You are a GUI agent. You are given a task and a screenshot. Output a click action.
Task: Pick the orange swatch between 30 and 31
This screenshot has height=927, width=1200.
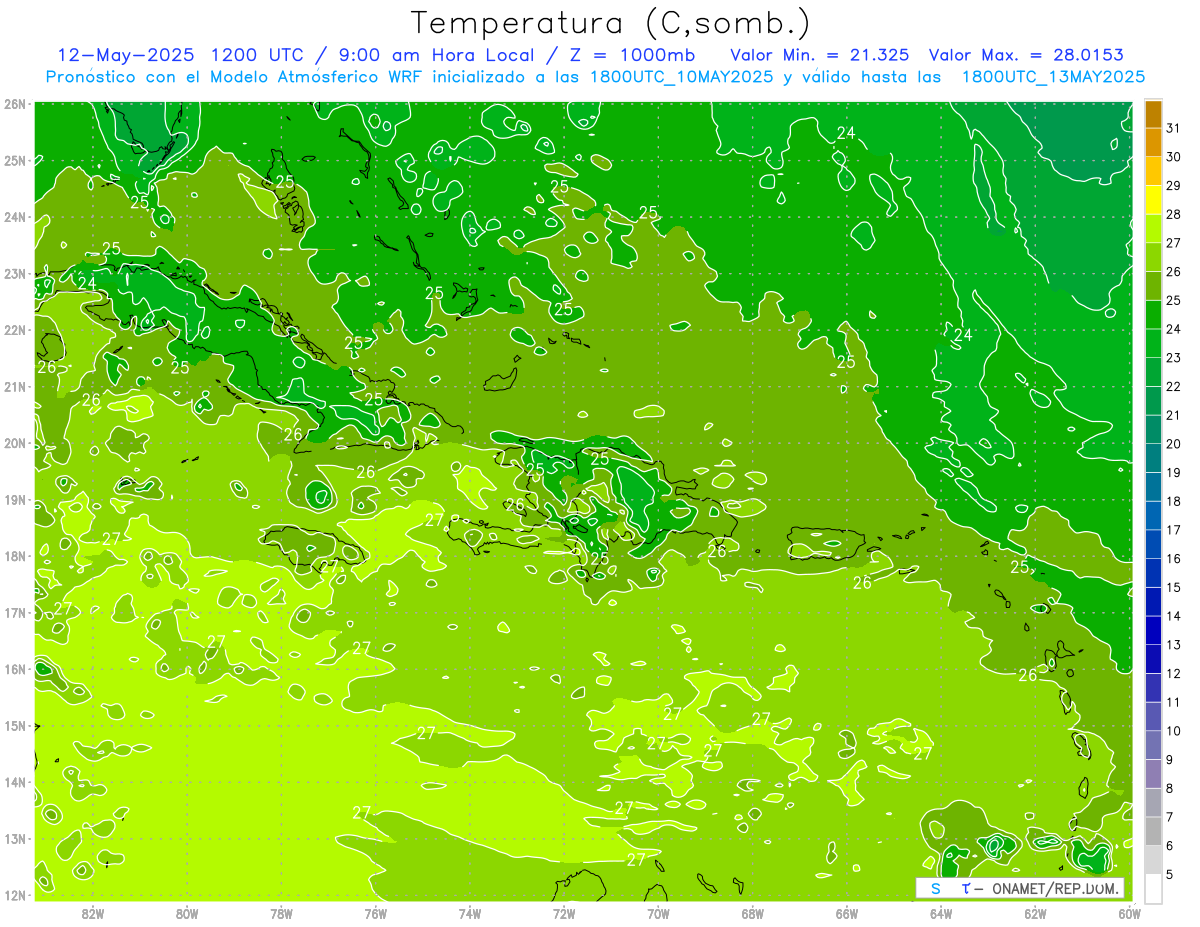click(1153, 142)
